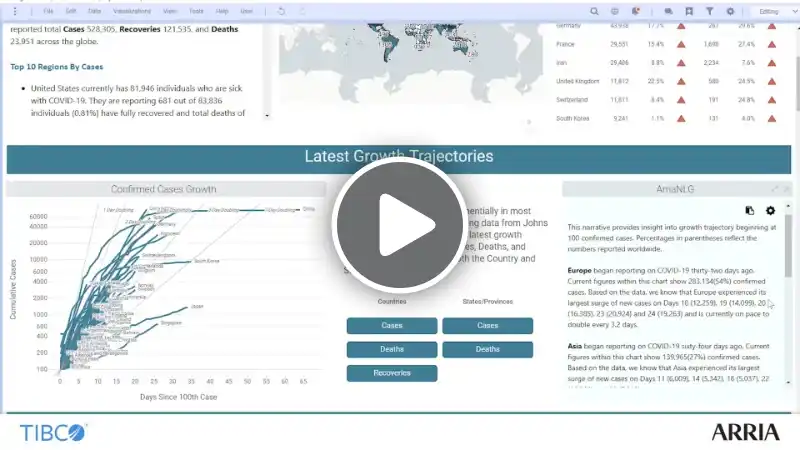Click the Countries Cases button
Image resolution: width=800 pixels, height=450 pixels.
pos(392,326)
